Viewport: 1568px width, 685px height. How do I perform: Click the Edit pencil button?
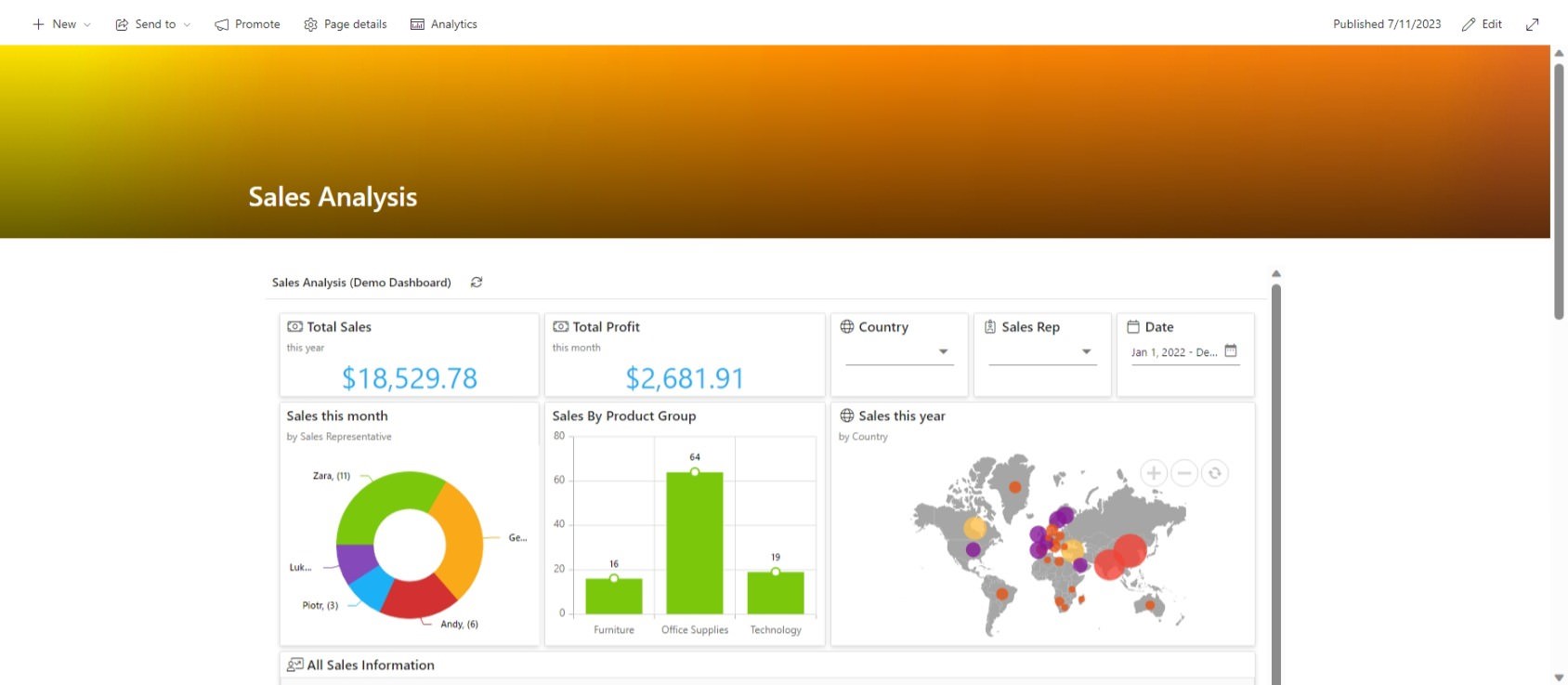tap(1482, 24)
